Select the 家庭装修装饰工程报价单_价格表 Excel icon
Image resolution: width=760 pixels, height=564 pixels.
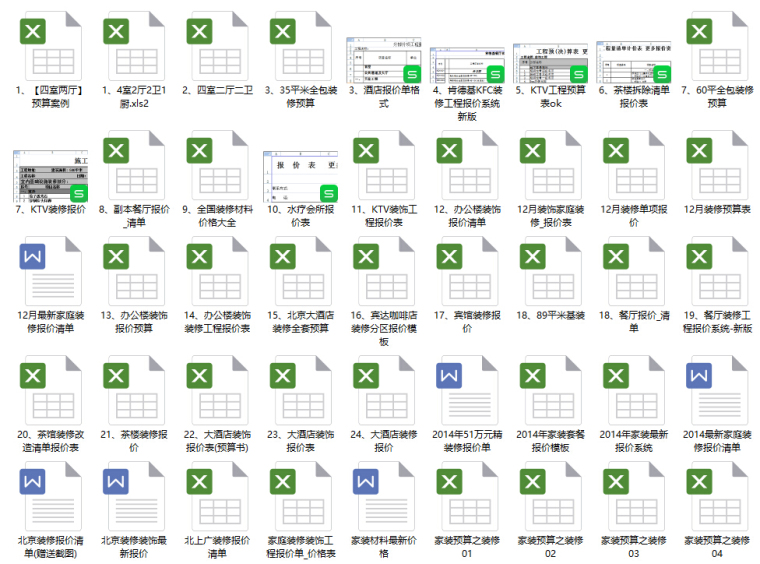coord(301,497)
